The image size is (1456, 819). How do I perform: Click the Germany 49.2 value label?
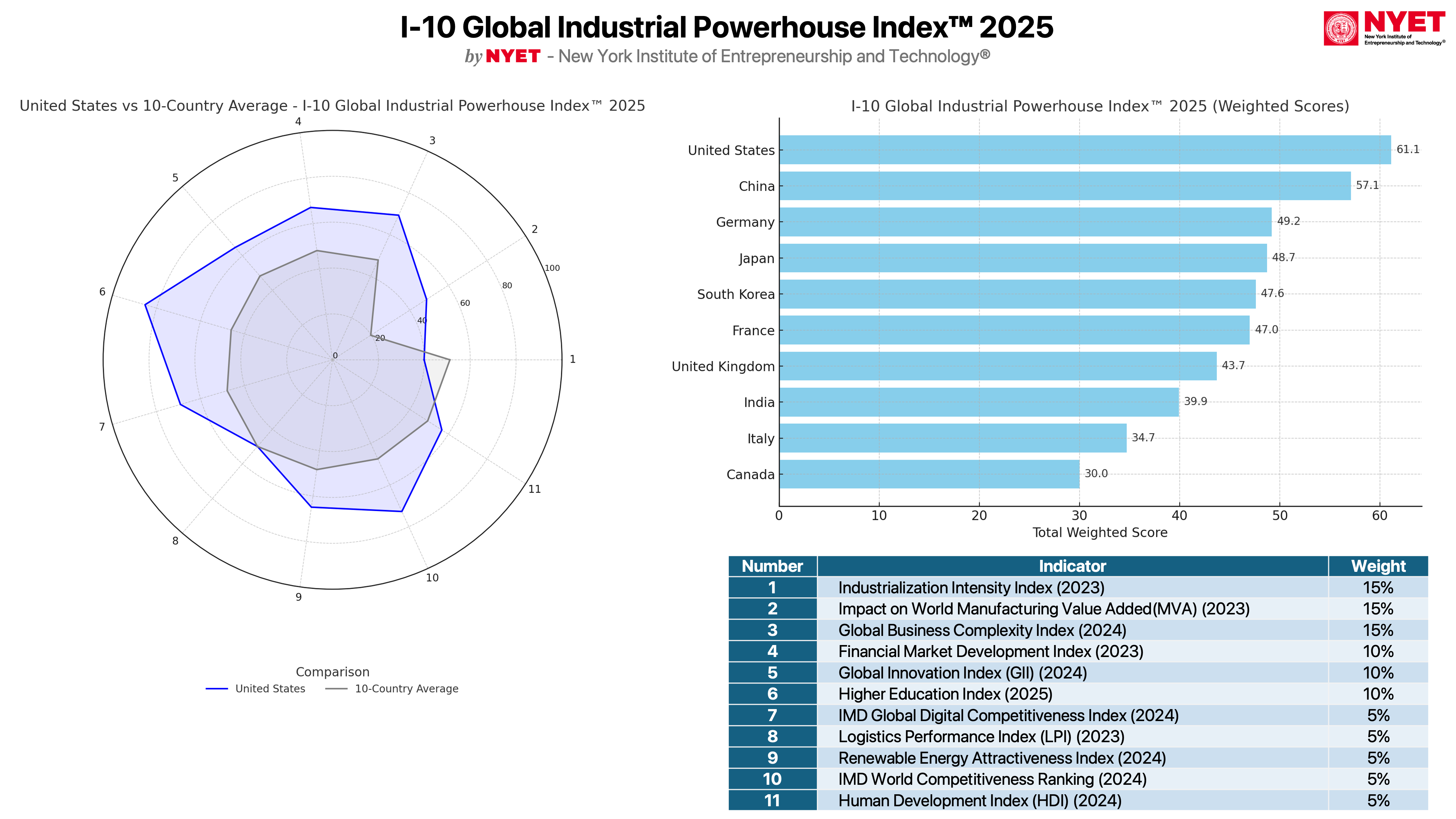point(1288,221)
